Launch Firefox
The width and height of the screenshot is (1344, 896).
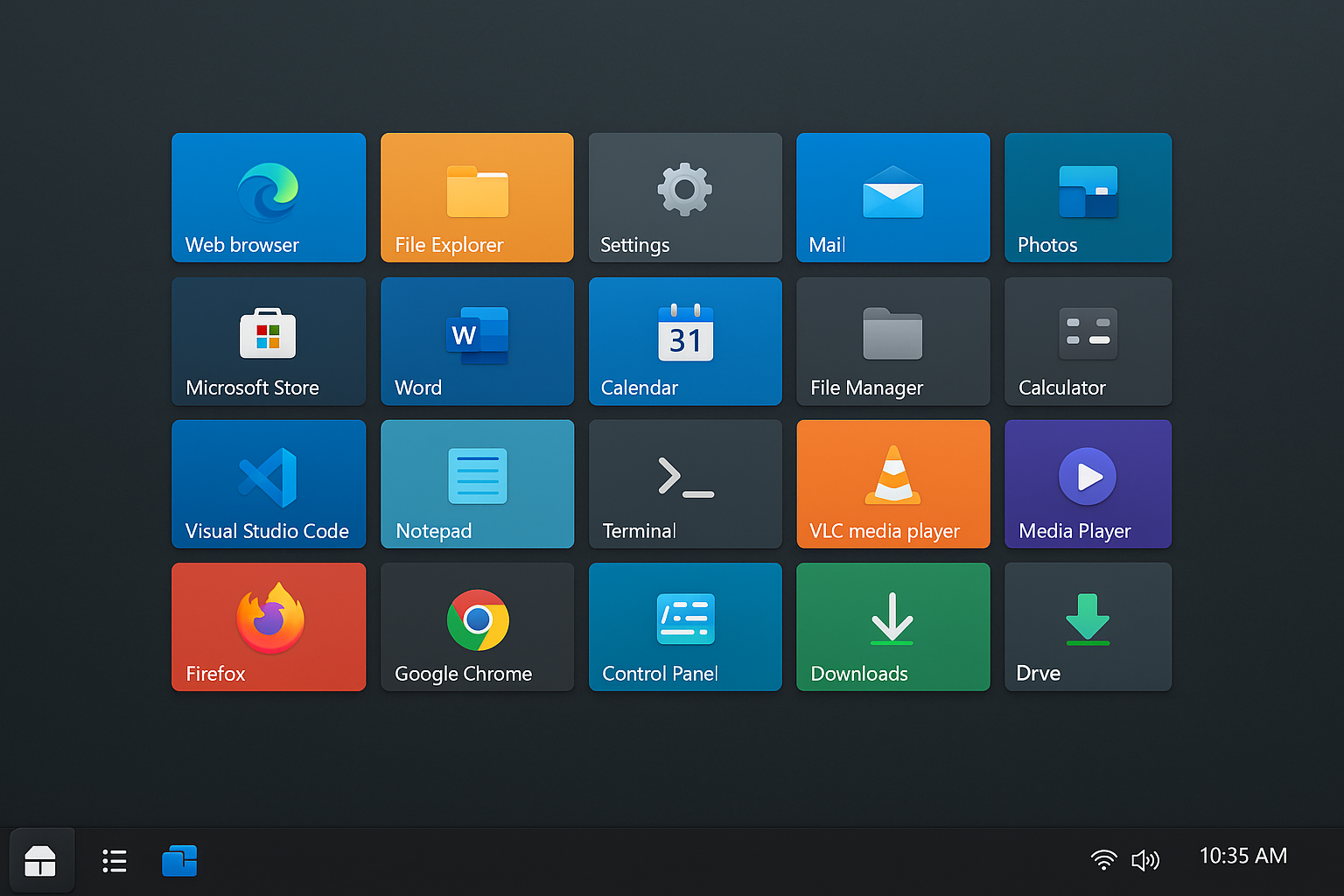click(268, 626)
